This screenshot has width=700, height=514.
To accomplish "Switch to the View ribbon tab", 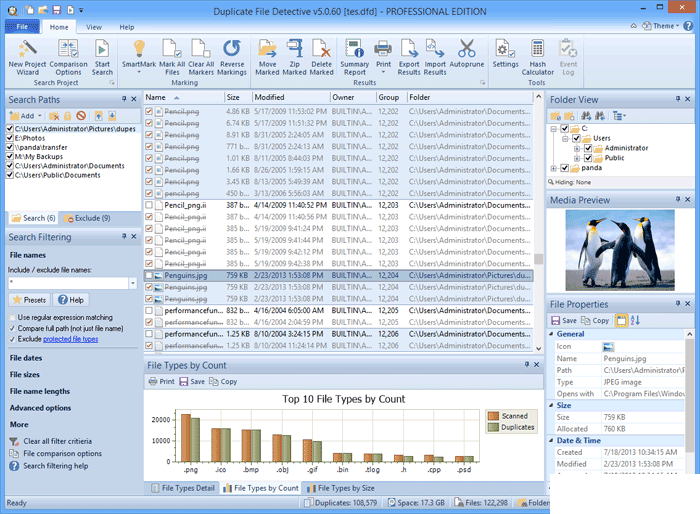I will (x=94, y=27).
